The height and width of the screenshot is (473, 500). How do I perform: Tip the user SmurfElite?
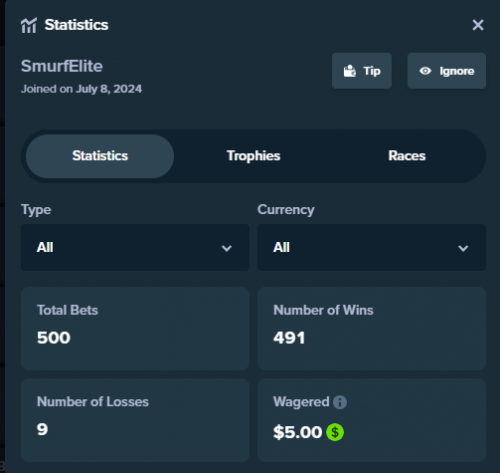pyautogui.click(x=362, y=71)
